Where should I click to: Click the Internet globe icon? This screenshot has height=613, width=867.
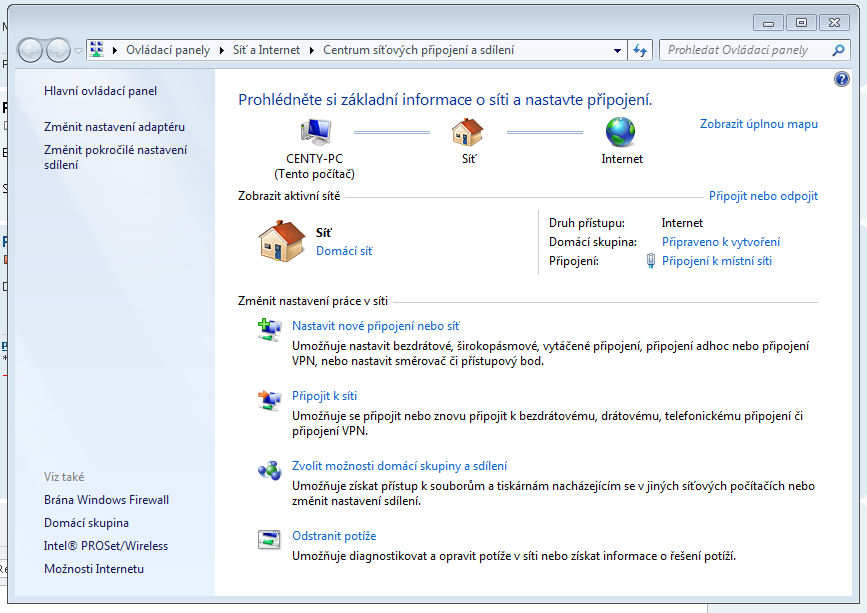[x=620, y=132]
